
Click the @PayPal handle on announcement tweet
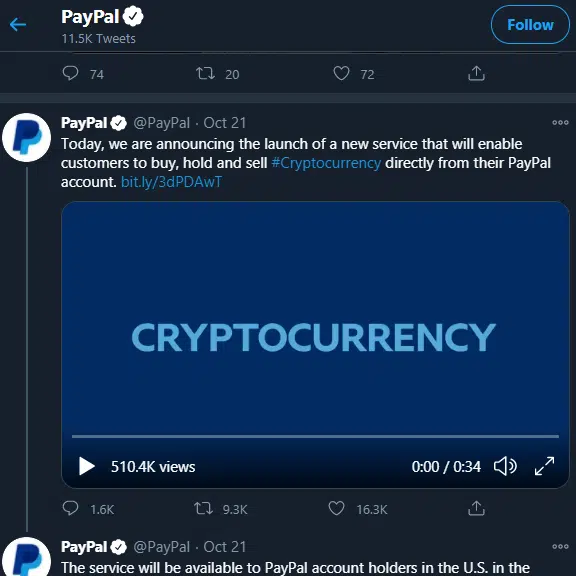pos(162,123)
